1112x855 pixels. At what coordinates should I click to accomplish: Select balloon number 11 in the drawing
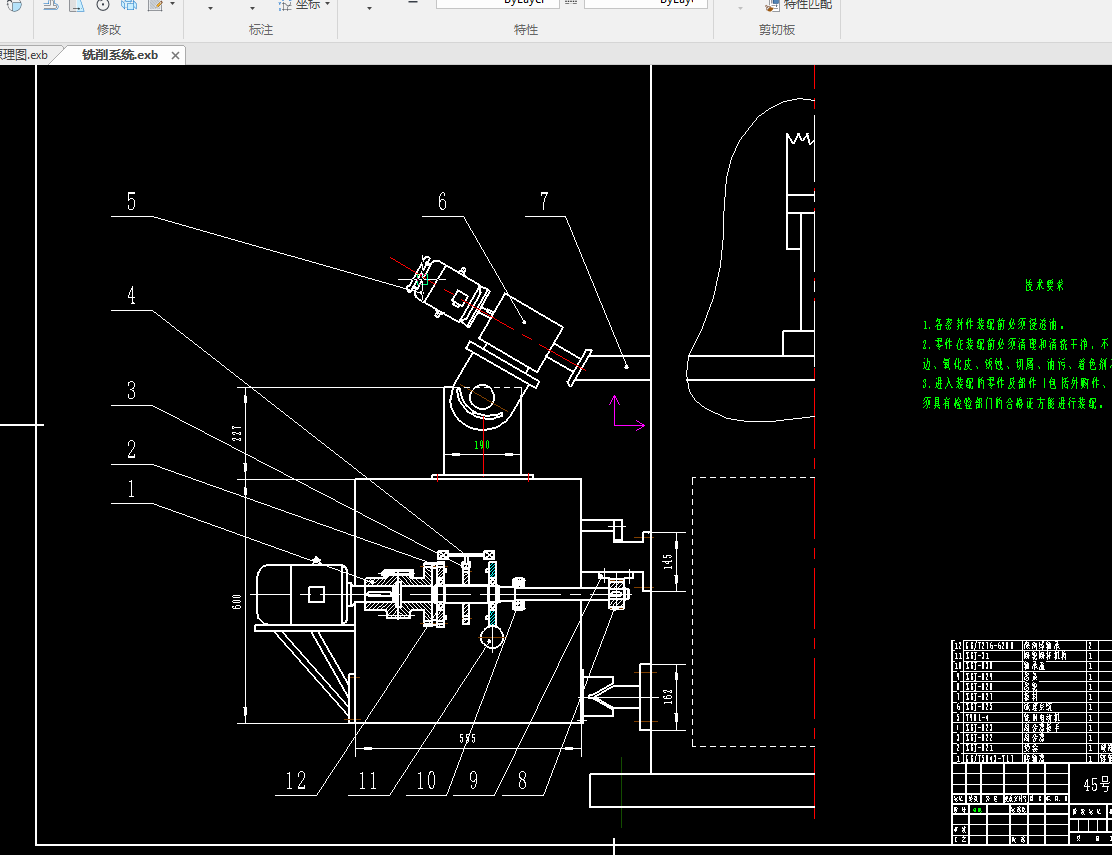pos(368,781)
